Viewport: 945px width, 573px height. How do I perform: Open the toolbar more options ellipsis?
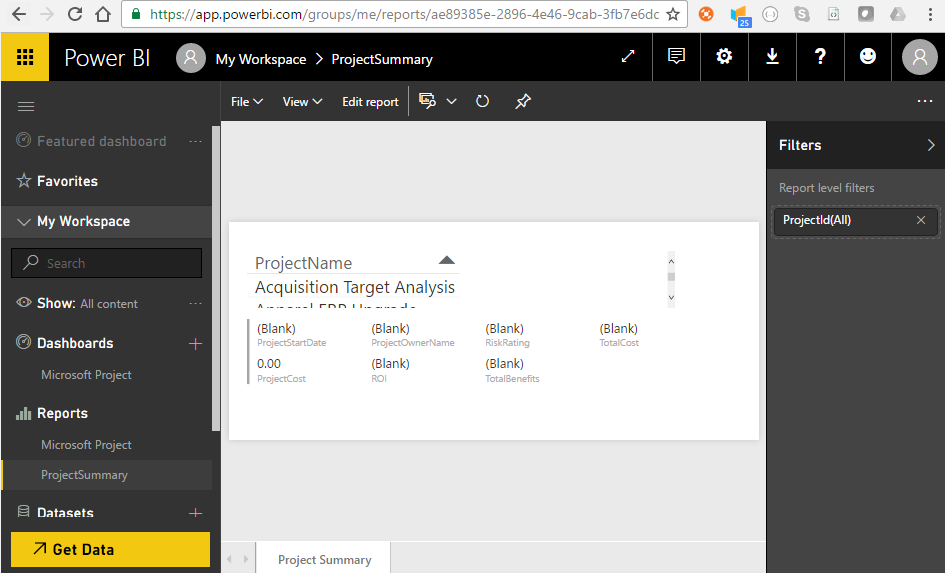925,101
